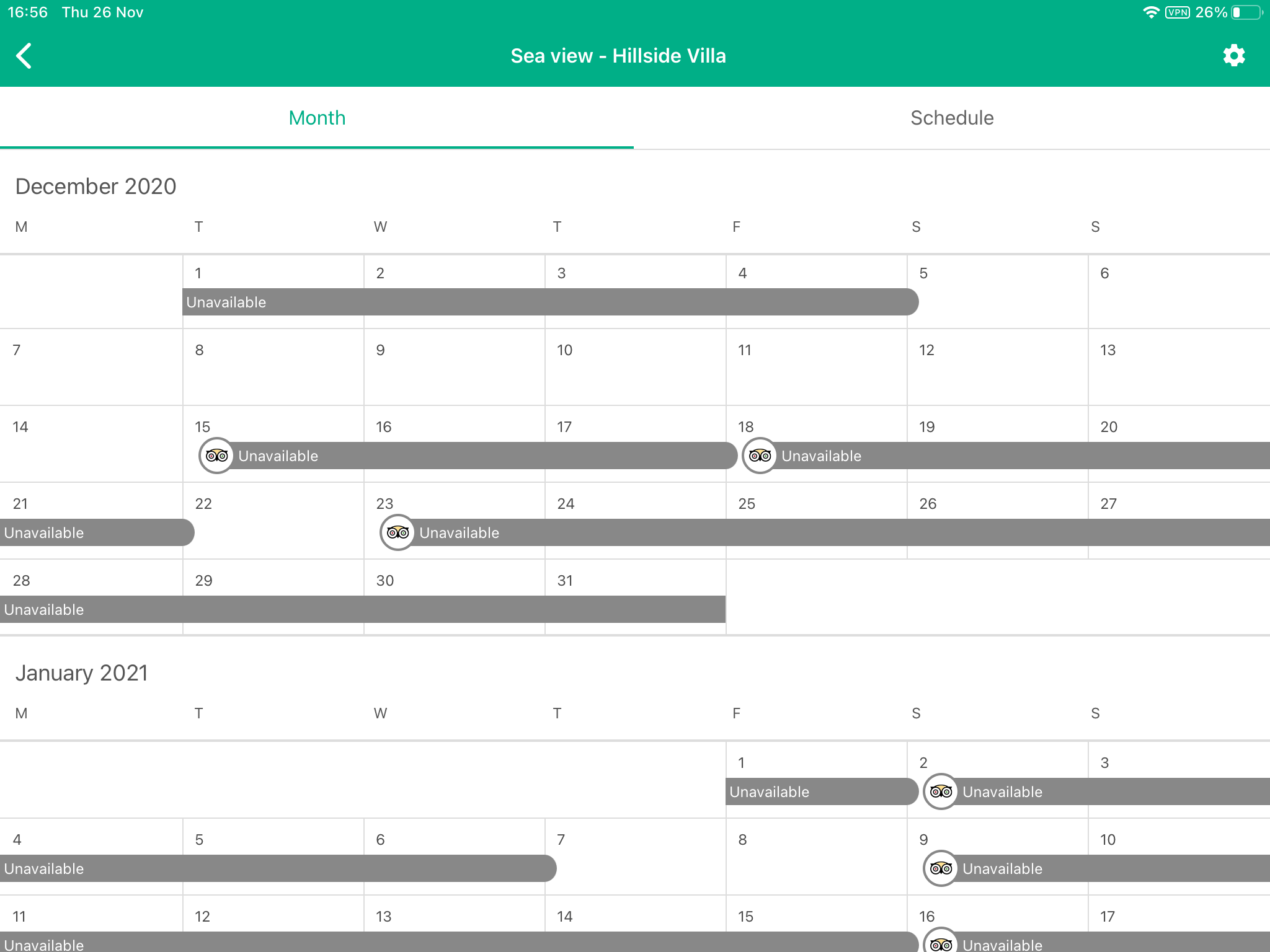
Task: Select December 13 date cell
Action: (x=1179, y=367)
